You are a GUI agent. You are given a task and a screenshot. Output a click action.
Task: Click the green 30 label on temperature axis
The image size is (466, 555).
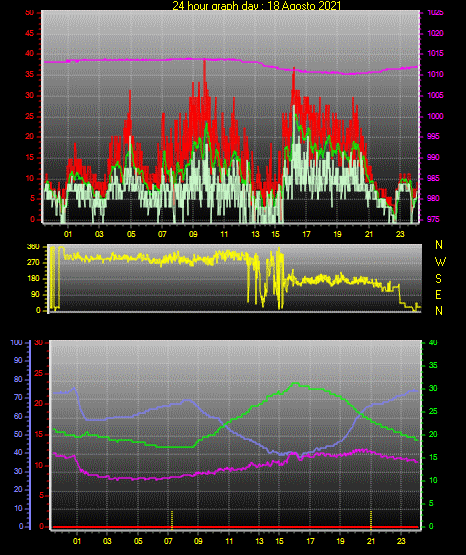433,388
